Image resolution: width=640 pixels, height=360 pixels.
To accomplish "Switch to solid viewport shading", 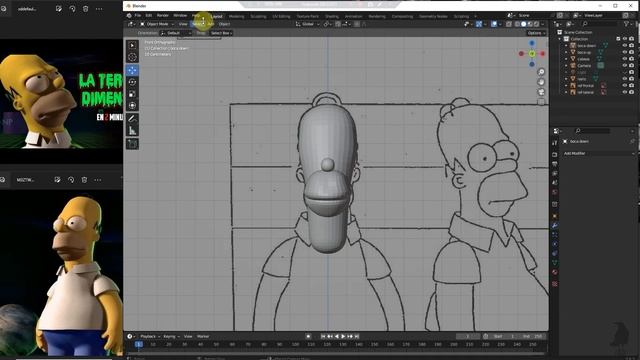I will [524, 24].
